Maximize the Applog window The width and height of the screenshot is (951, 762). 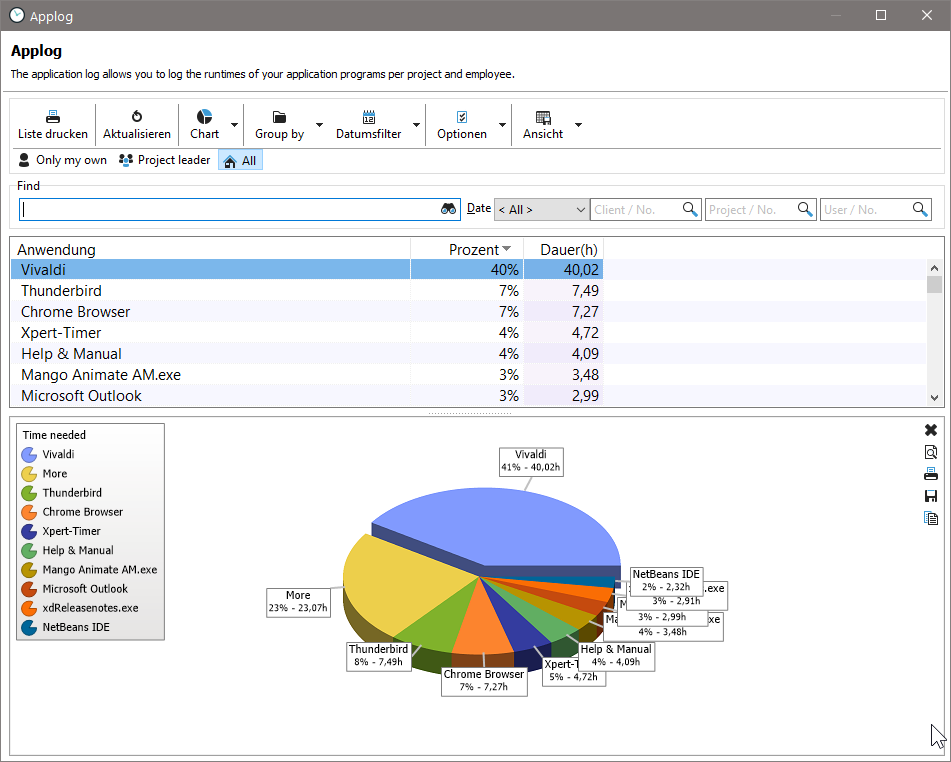pyautogui.click(x=881, y=15)
